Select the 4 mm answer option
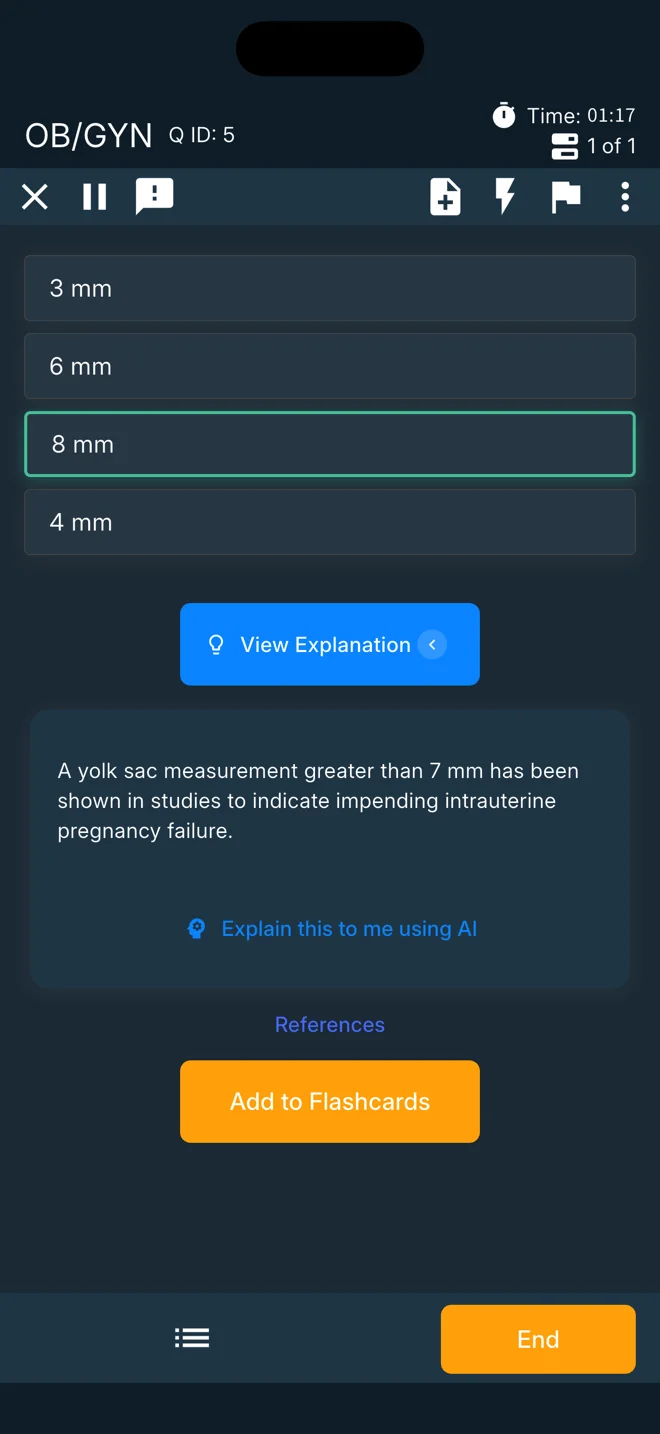The image size is (660, 1434). [330, 522]
